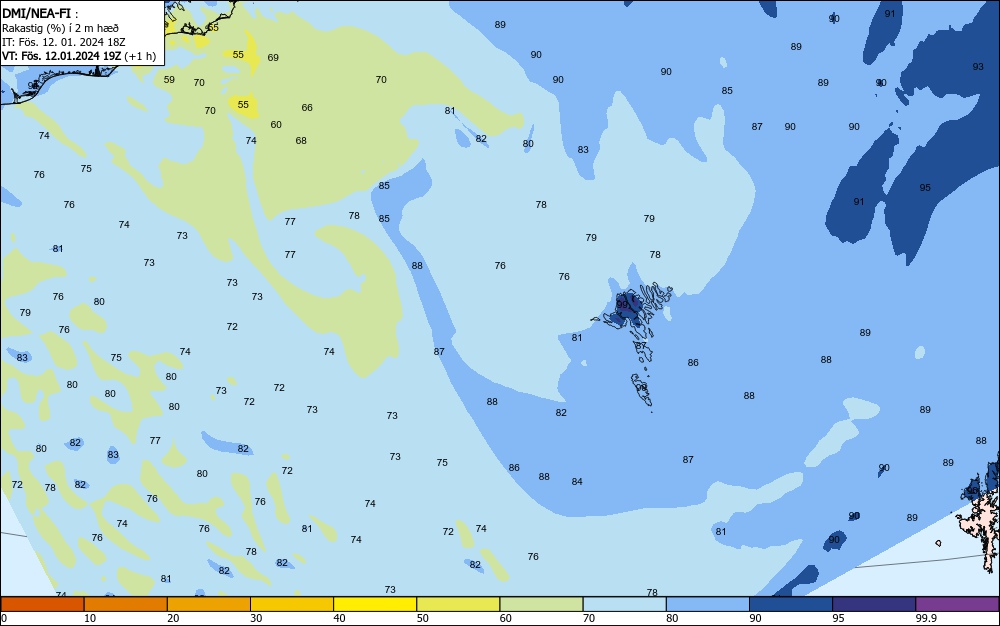Image resolution: width=1000 pixels, height=626 pixels.
Task: Click the humidity value "60" on the map
Action: [x=276, y=125]
